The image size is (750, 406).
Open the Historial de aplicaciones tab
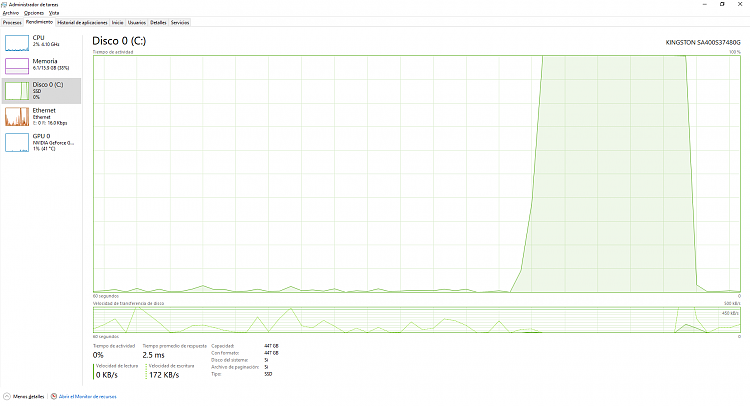tap(82, 22)
